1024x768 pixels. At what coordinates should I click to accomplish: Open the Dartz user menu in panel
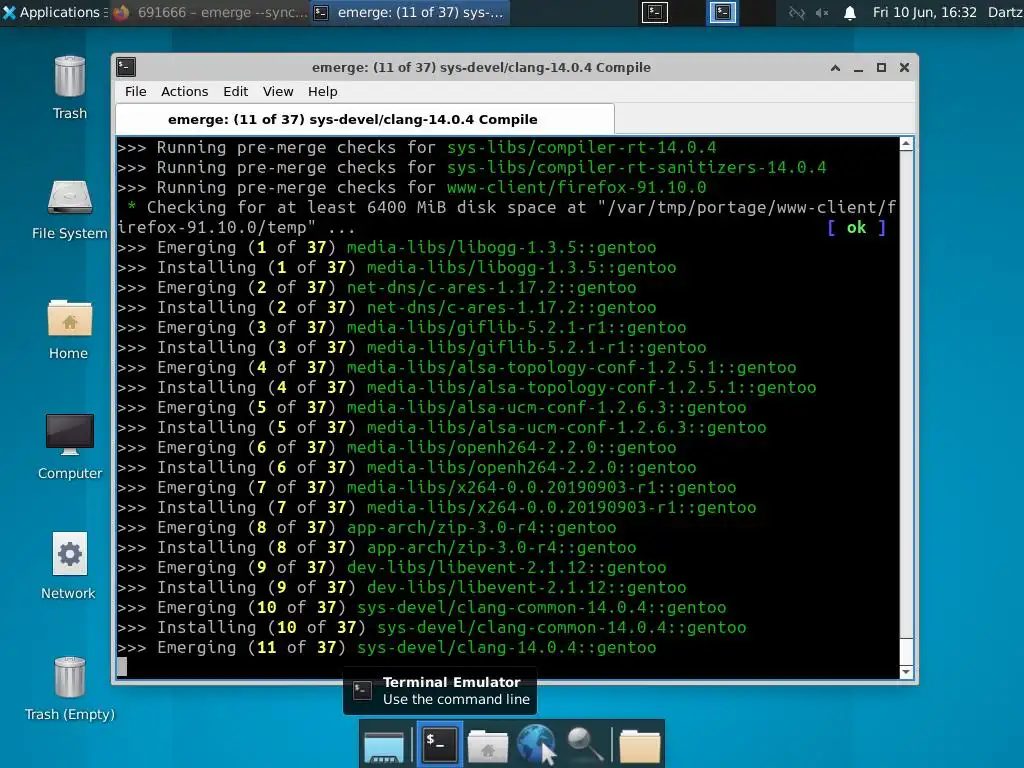(1005, 12)
